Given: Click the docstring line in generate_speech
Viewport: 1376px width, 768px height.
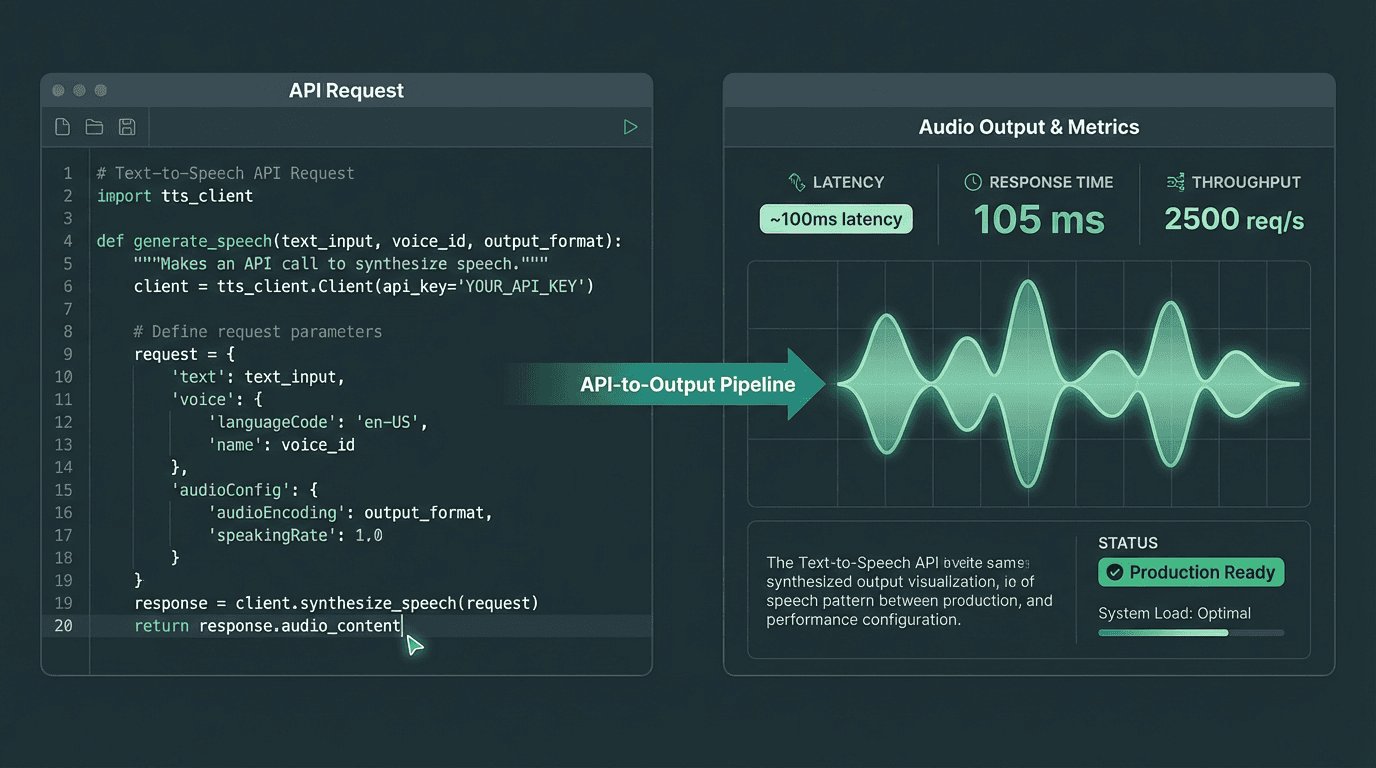Looking at the screenshot, I should coord(341,264).
